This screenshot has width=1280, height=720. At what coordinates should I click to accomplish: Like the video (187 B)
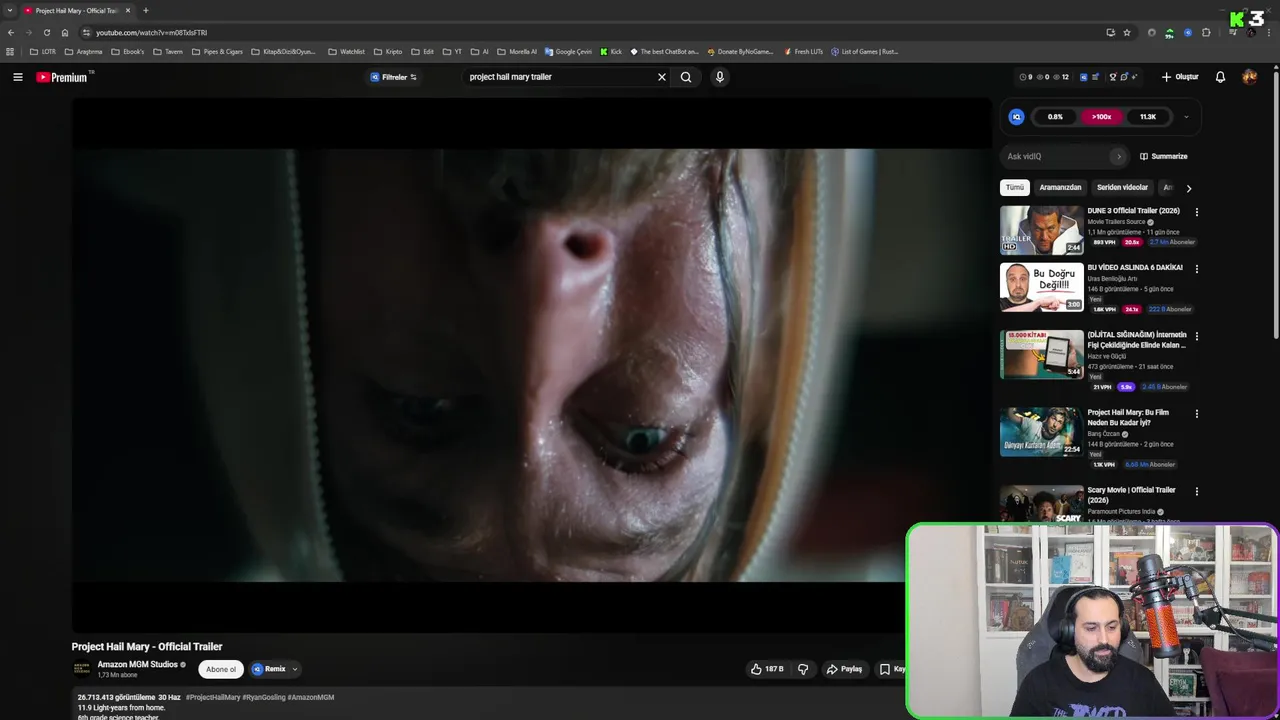pos(767,669)
